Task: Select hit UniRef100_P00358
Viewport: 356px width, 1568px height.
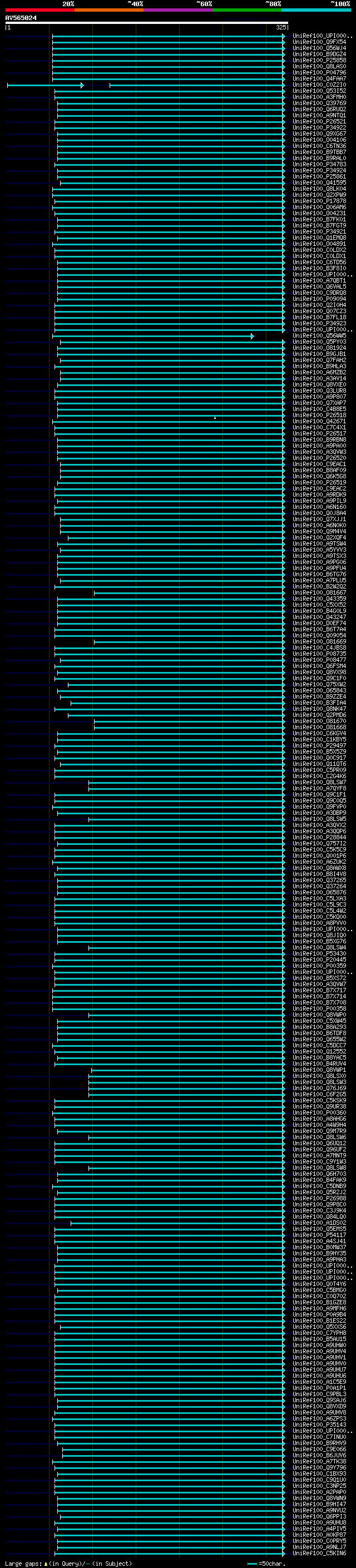Action: coord(319,1008)
